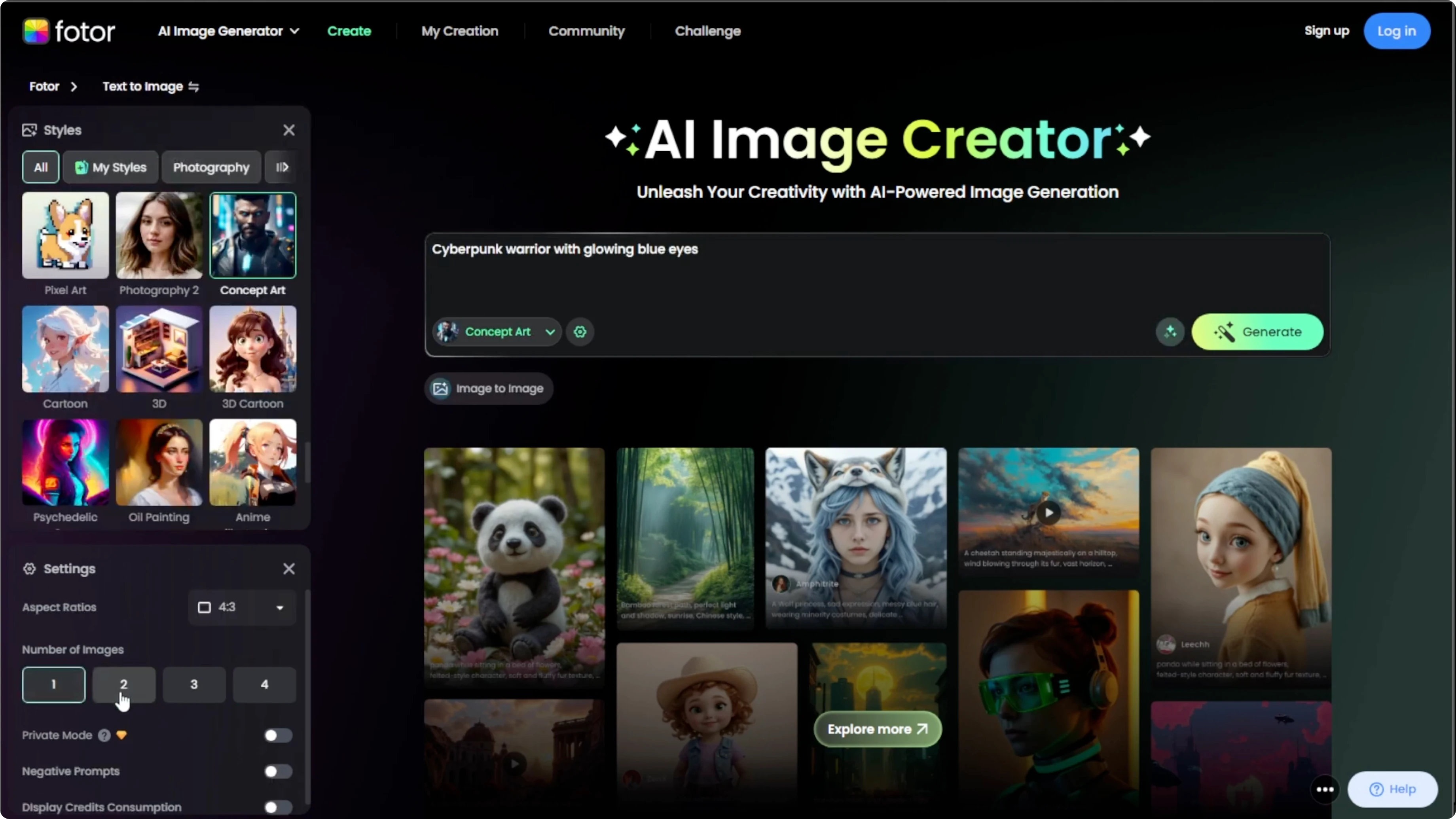The height and width of the screenshot is (819, 1456).
Task: Play the cheetah hilltop video
Action: click(x=1048, y=513)
